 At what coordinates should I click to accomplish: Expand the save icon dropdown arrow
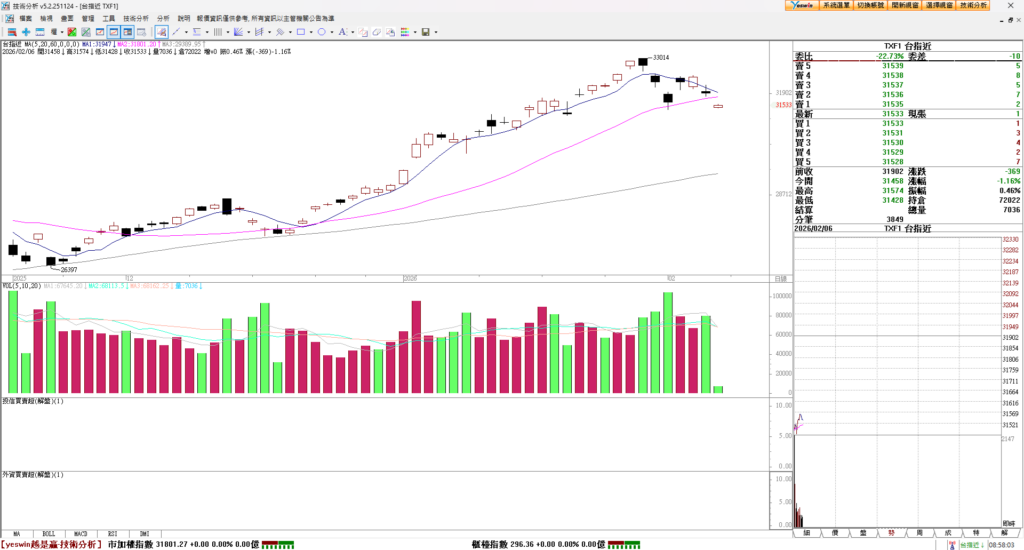click(x=436, y=32)
